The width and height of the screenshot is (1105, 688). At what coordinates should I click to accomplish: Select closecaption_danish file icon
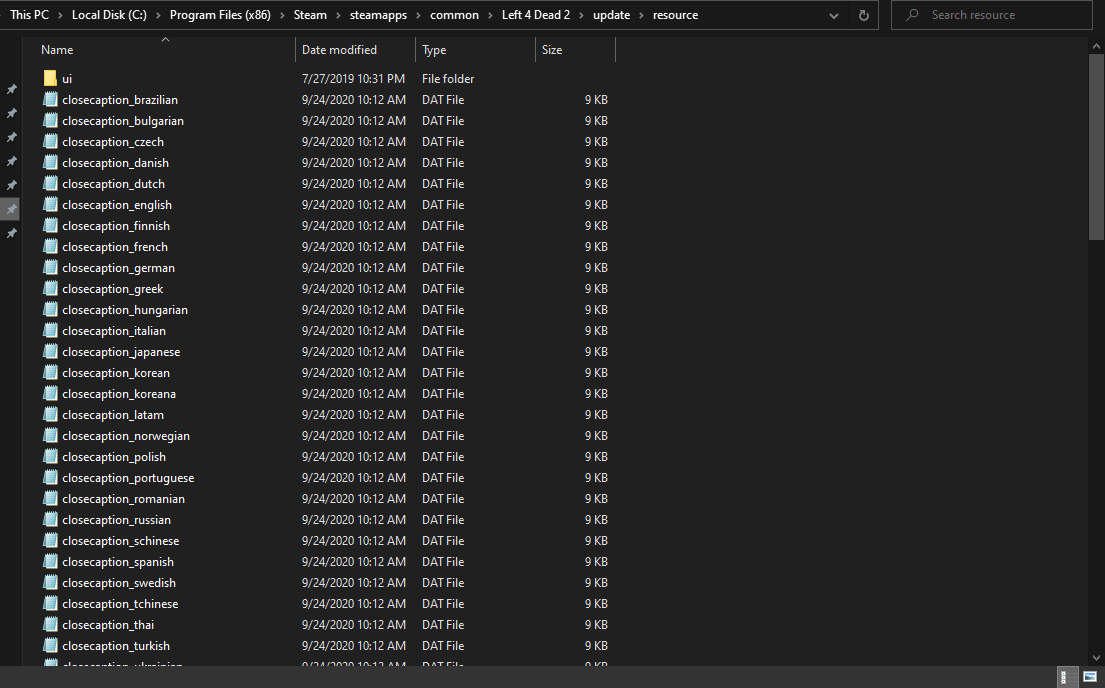tap(50, 163)
